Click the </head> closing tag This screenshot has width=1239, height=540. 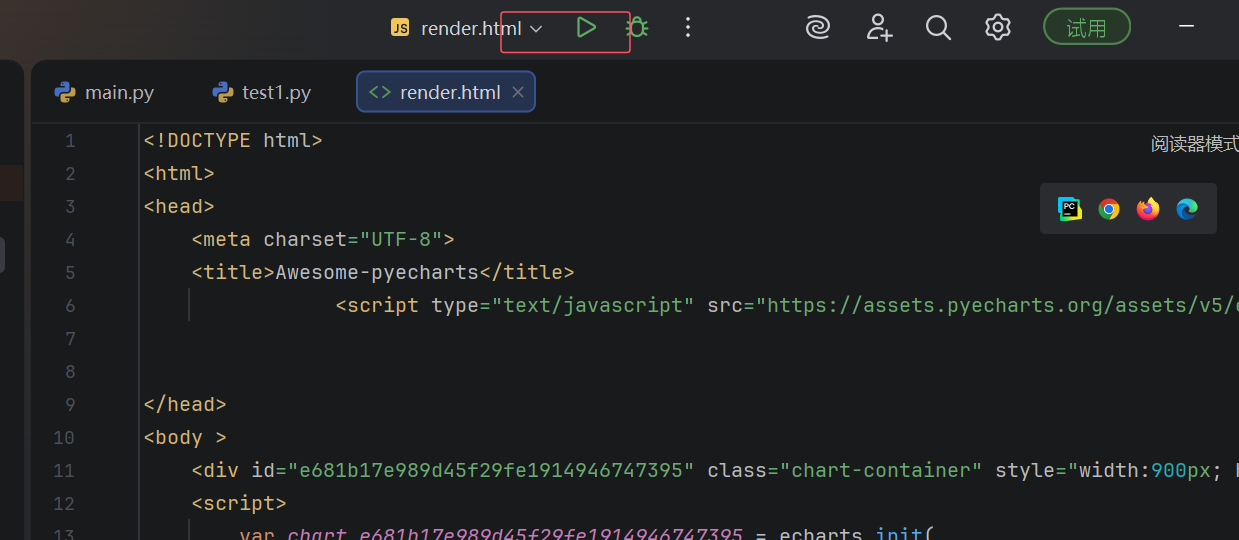tap(185, 405)
